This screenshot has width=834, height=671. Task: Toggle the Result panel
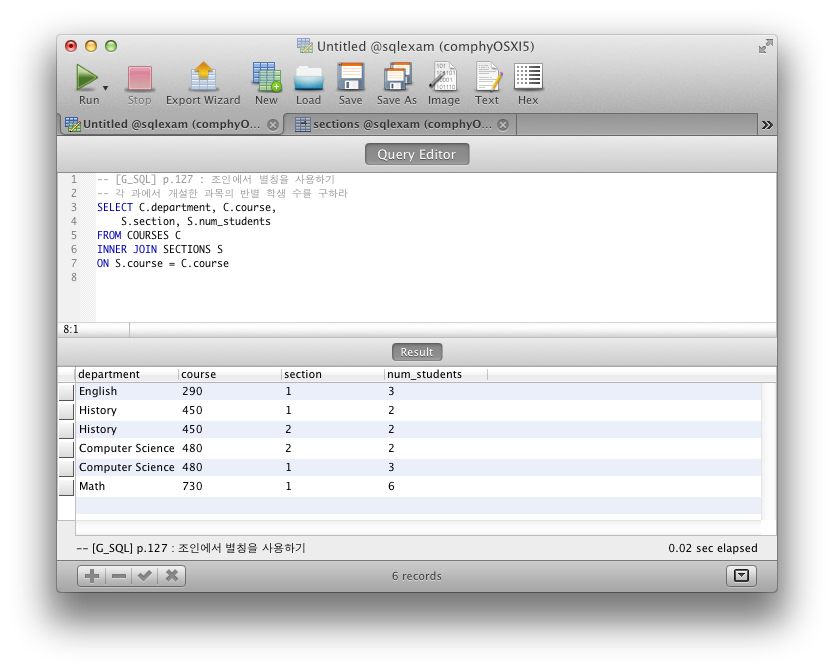[417, 352]
